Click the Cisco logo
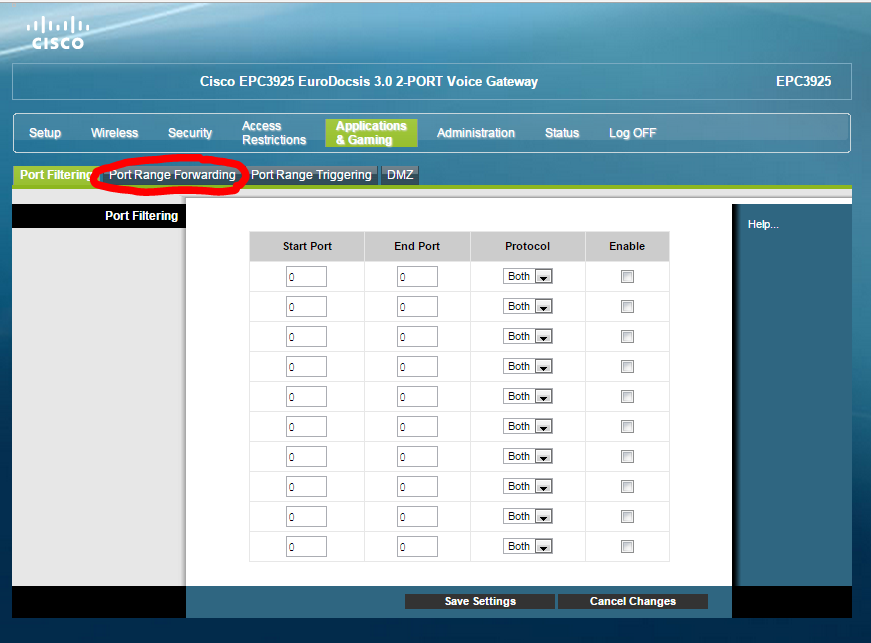 click(57, 33)
